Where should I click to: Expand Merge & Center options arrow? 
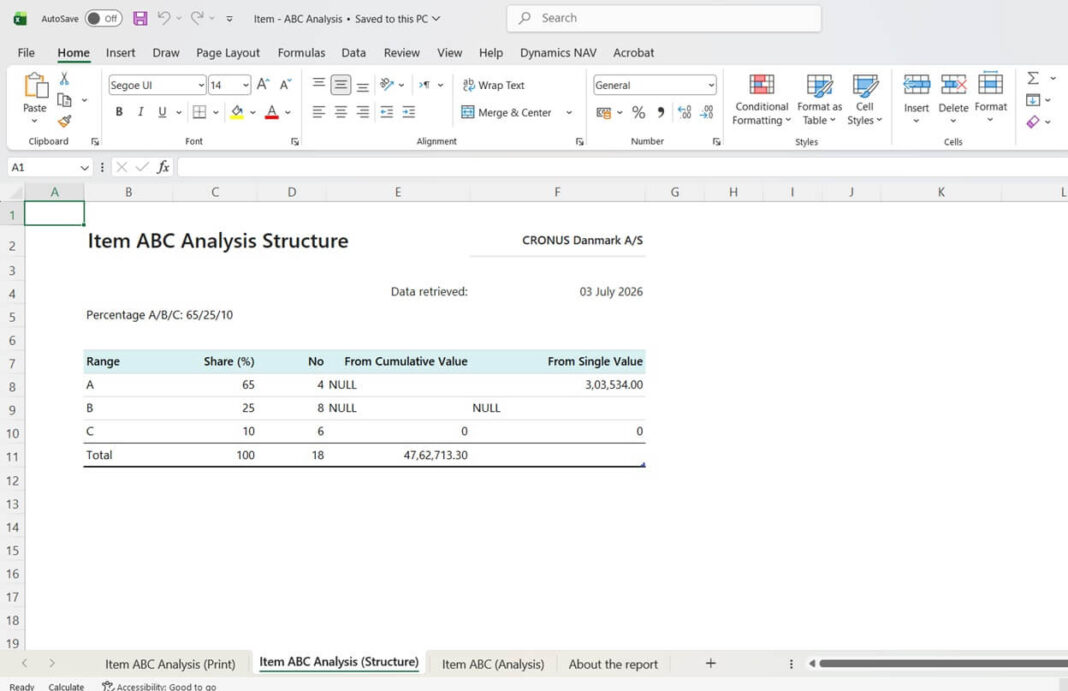point(569,112)
